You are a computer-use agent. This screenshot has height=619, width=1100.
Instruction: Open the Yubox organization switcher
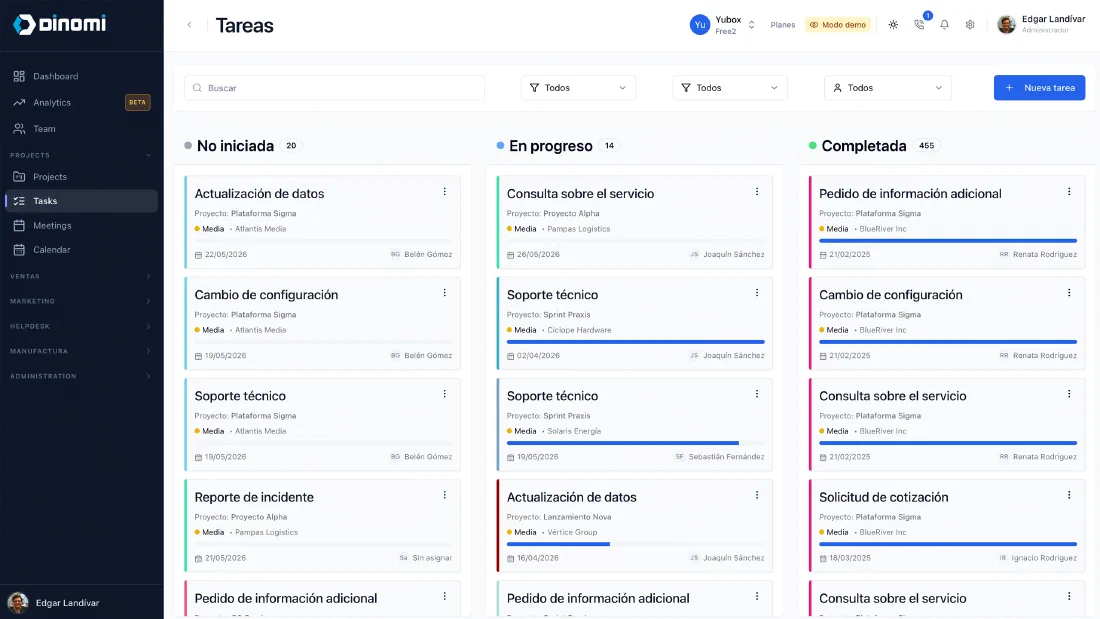click(723, 25)
